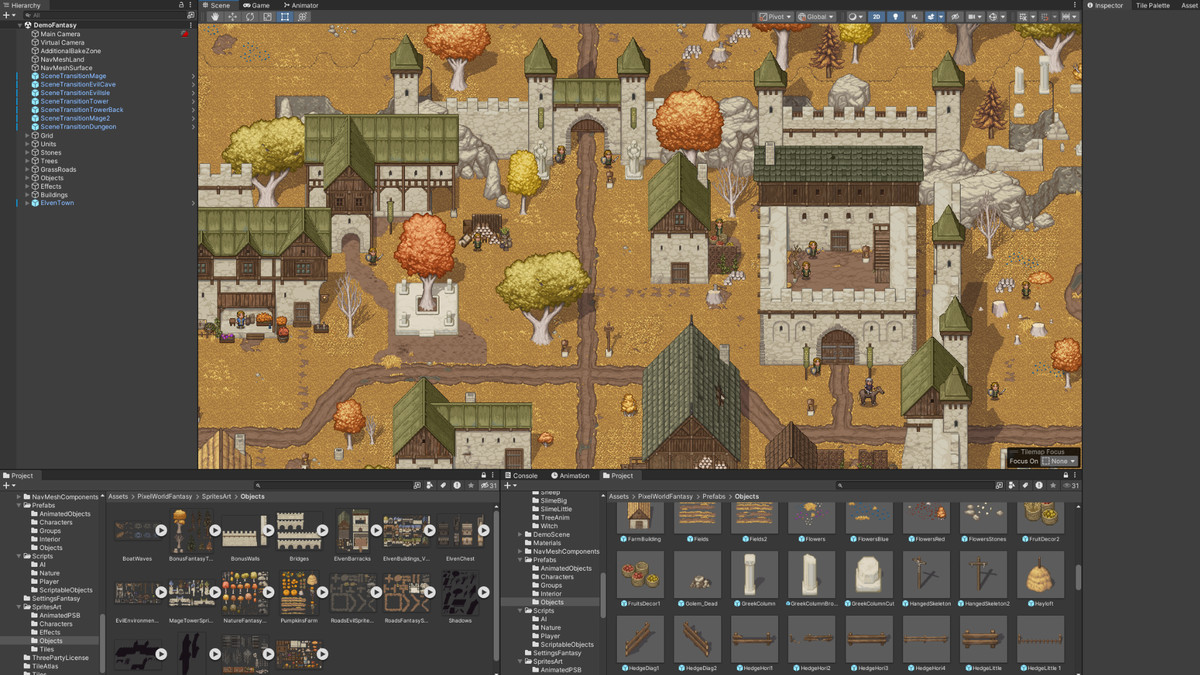Toggle the Effects visibility in Scene view

pos(931,16)
